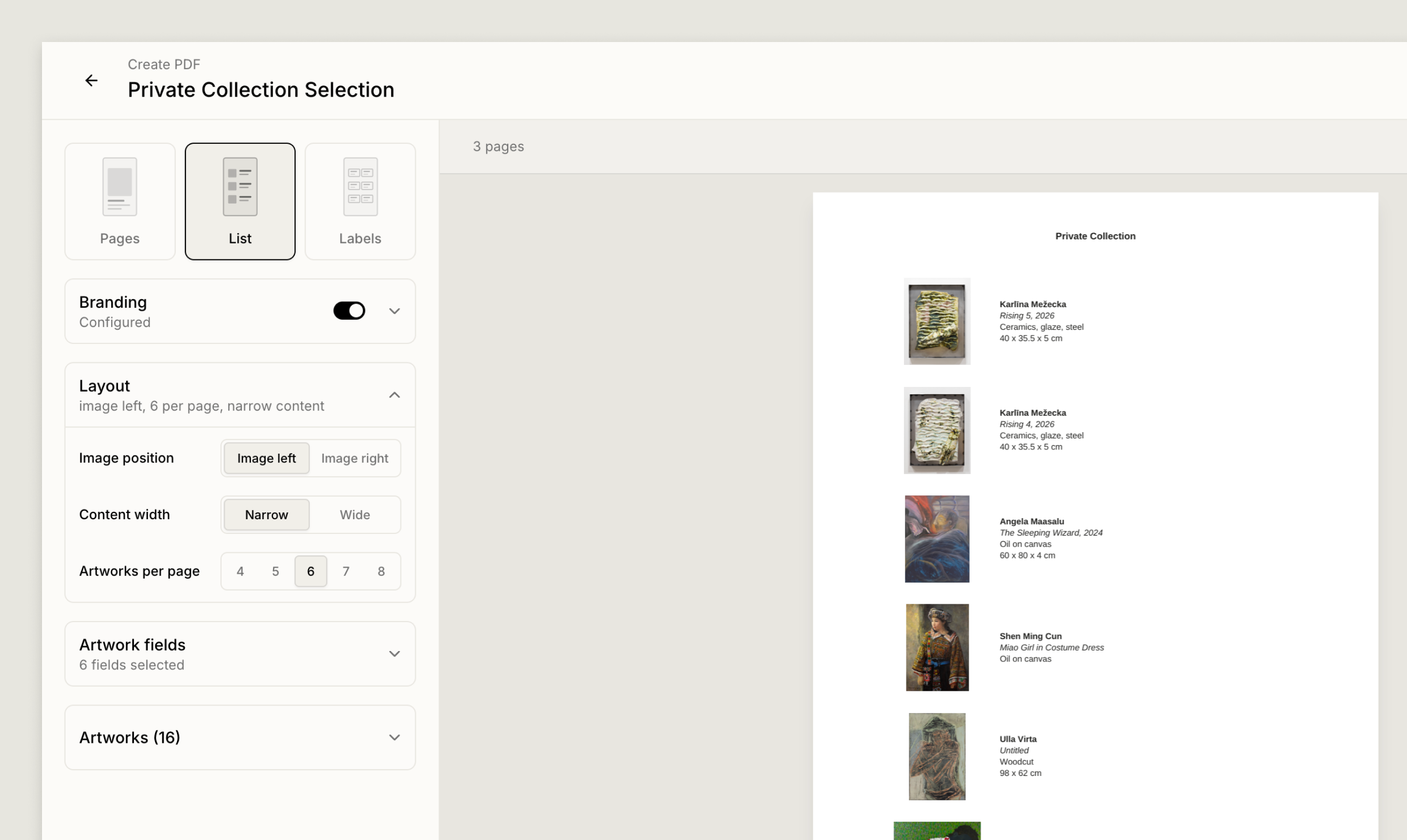This screenshot has height=840, width=1407.
Task: Set 6 artworks per page
Action: 311,571
